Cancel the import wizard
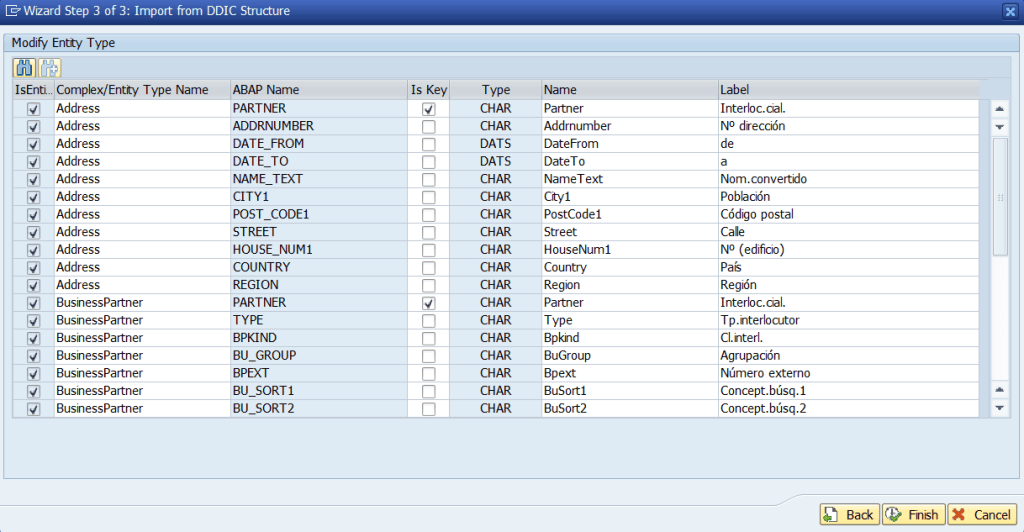Screen dimensions: 1024x532 981,514
